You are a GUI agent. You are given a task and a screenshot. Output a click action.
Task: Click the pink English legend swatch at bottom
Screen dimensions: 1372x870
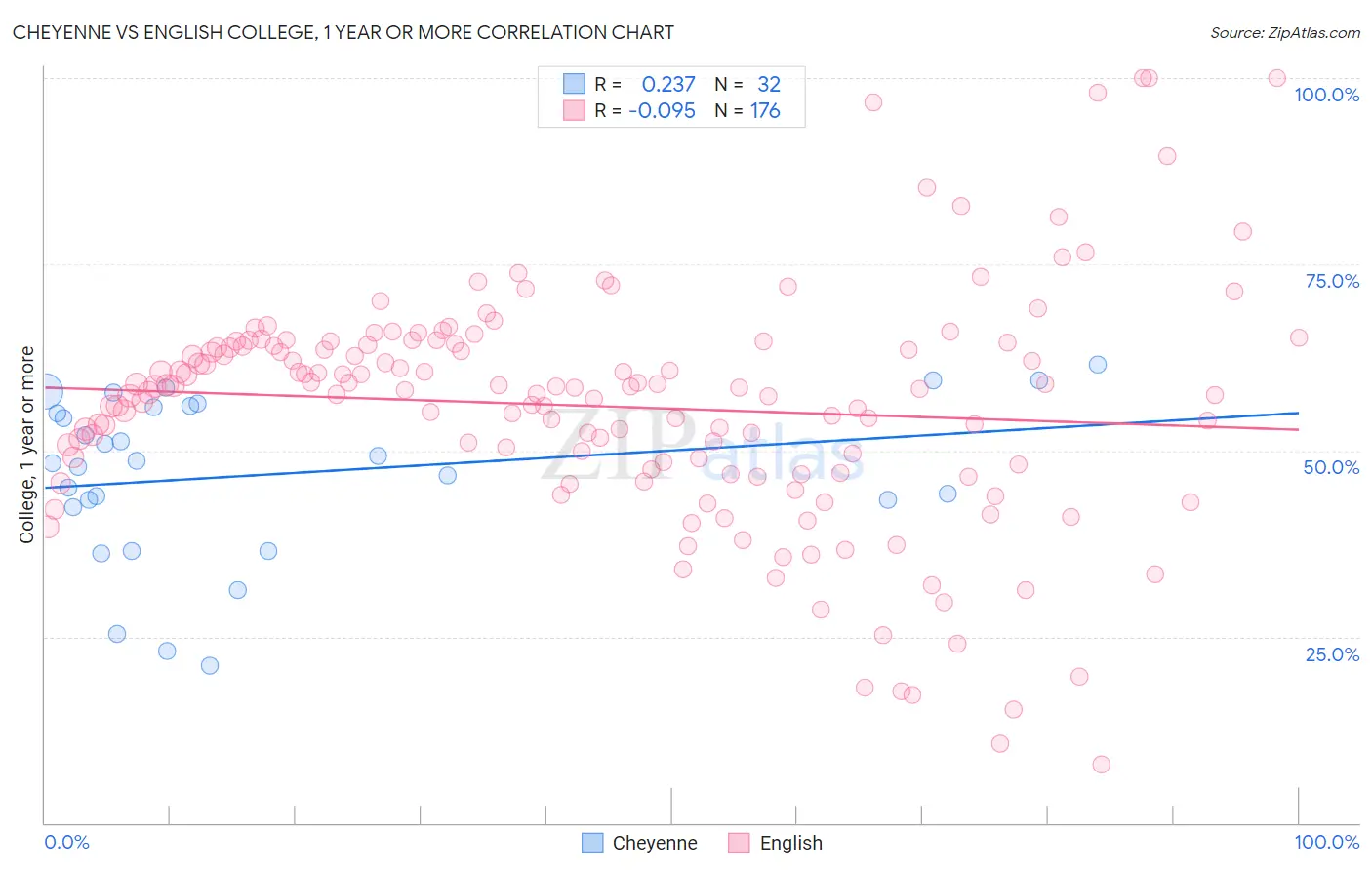[x=739, y=843]
